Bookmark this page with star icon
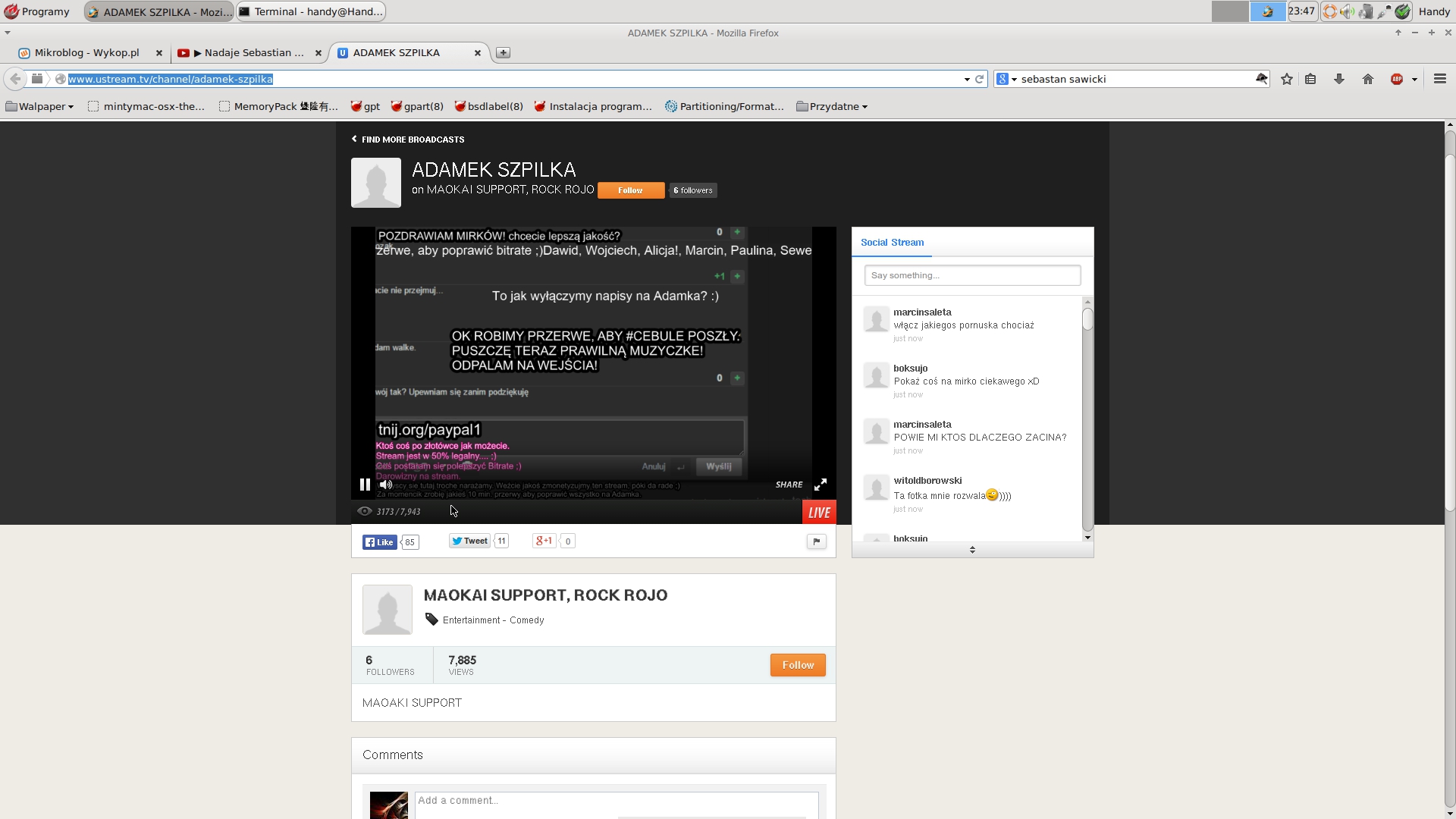Image resolution: width=1456 pixels, height=819 pixels. [x=1287, y=79]
